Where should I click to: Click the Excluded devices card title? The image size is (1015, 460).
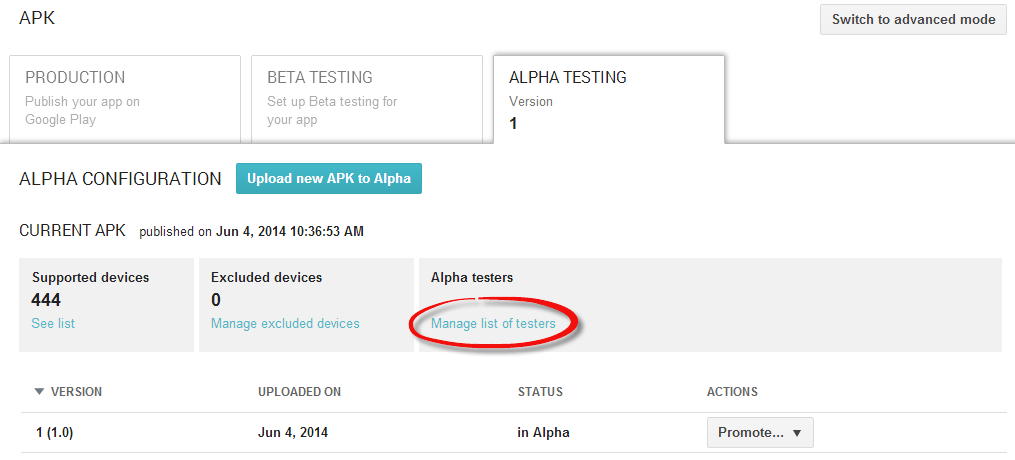266,277
